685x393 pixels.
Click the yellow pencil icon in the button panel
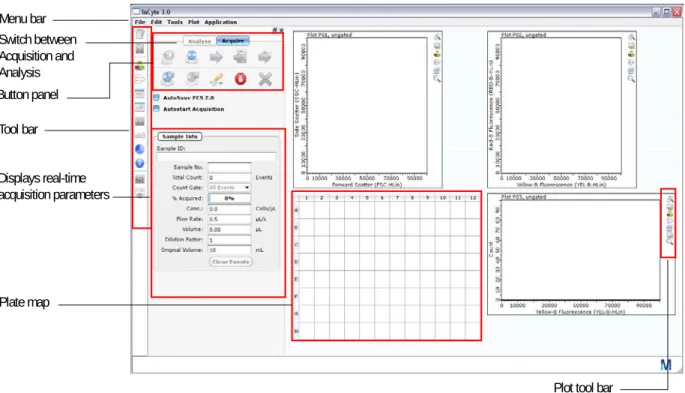216,79
